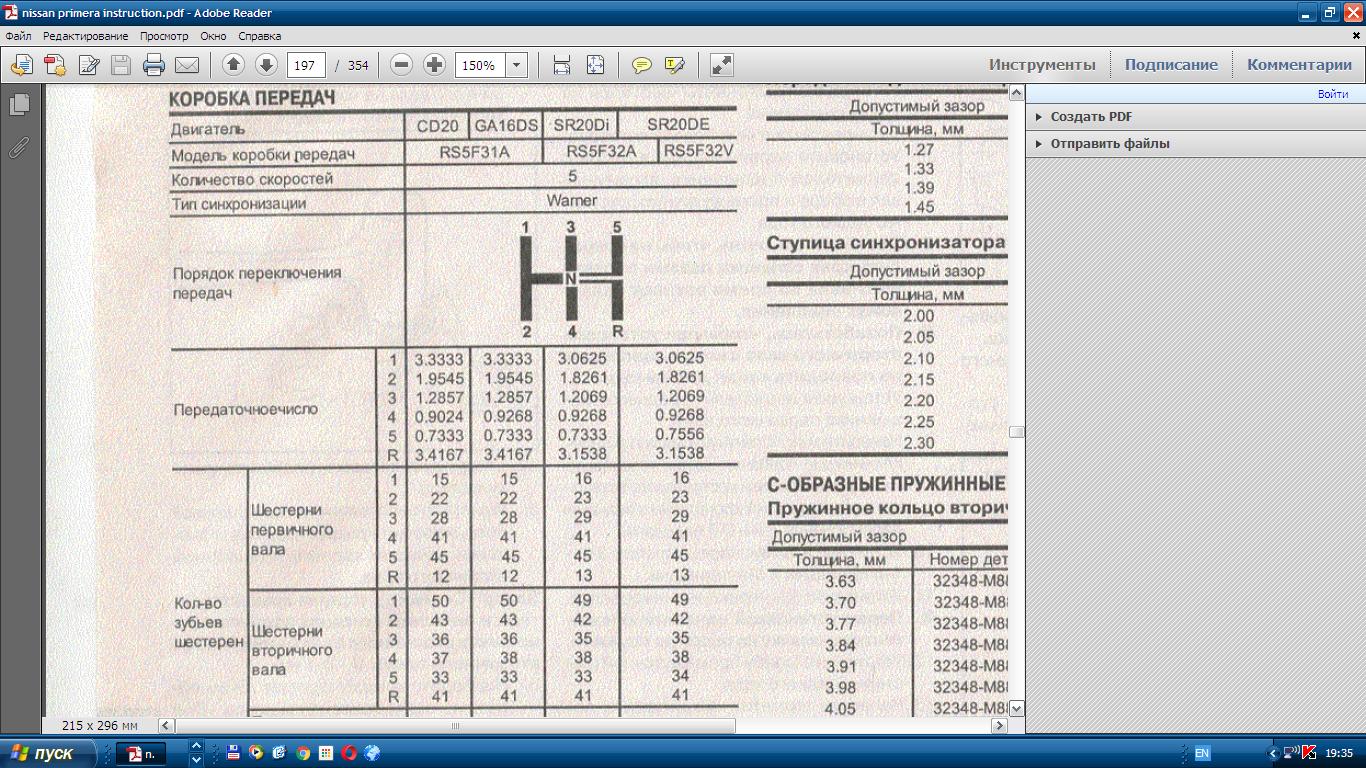This screenshot has height=768, width=1366.
Task: Click horizontal scrollbar right arrow
Action: [x=999, y=726]
